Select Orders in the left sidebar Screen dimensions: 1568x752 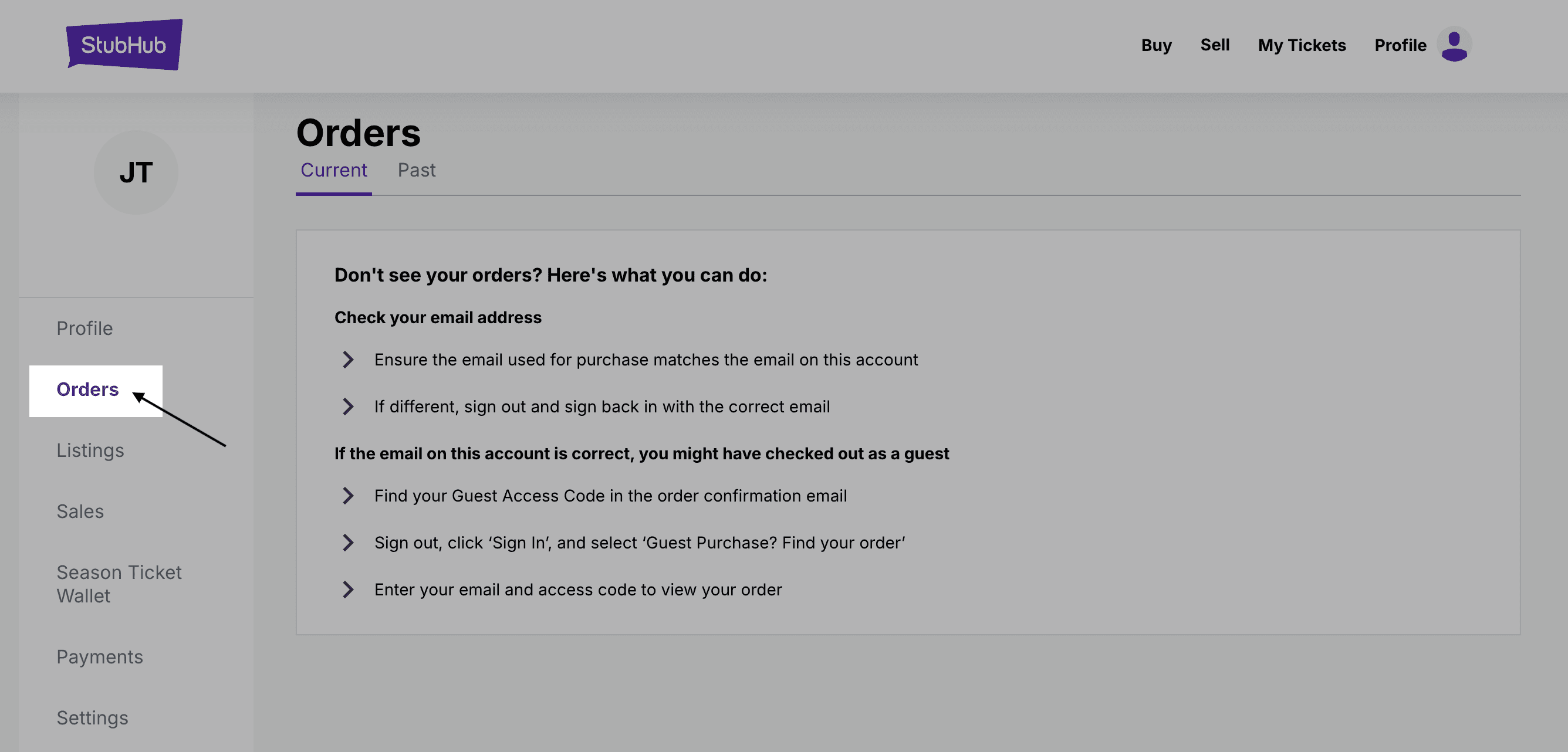click(96, 391)
